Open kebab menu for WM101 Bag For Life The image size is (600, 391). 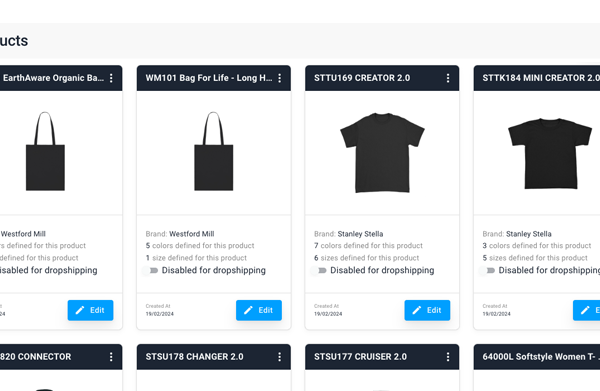click(x=280, y=78)
